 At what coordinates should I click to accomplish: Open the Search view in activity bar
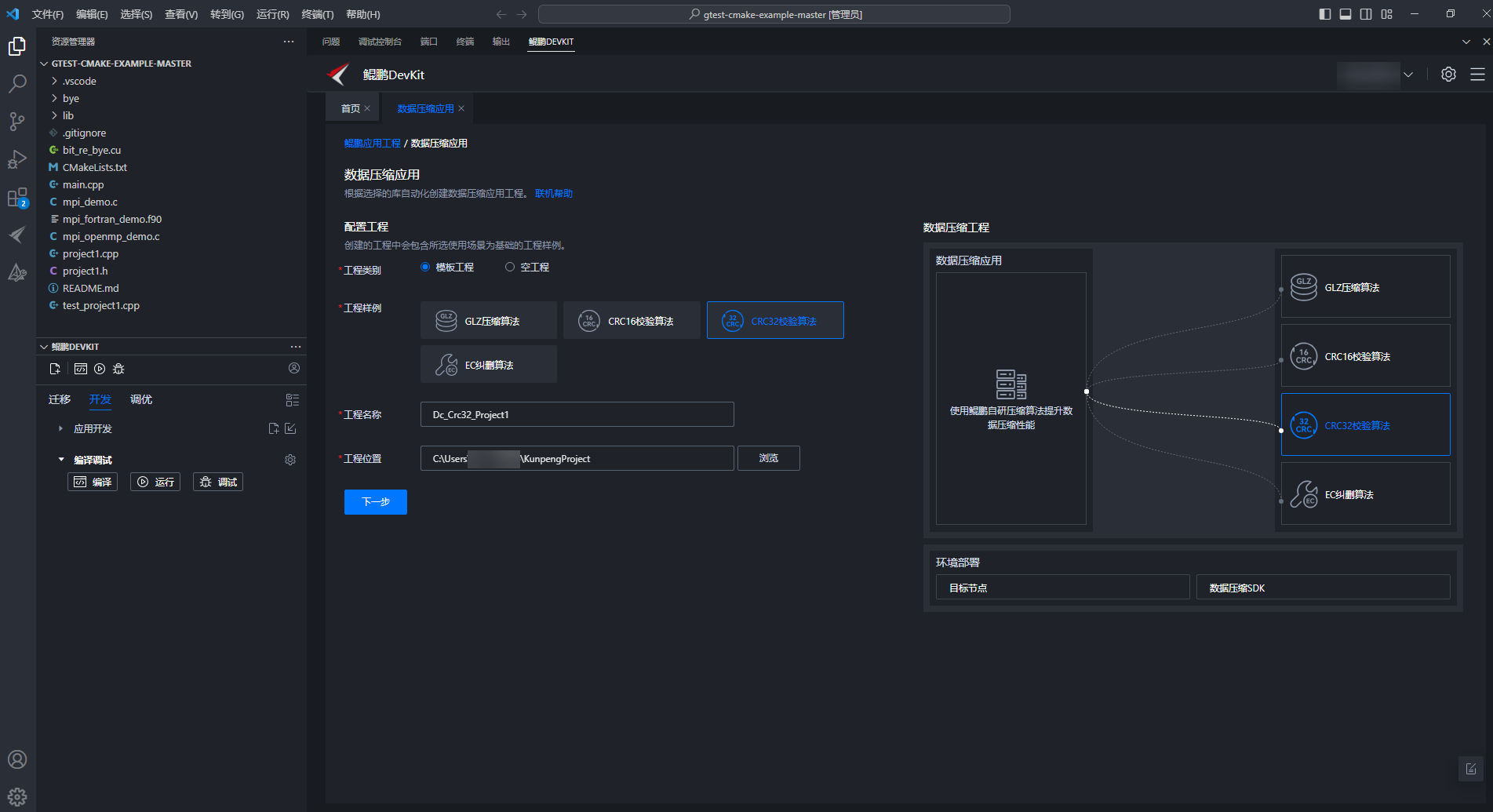tap(17, 83)
